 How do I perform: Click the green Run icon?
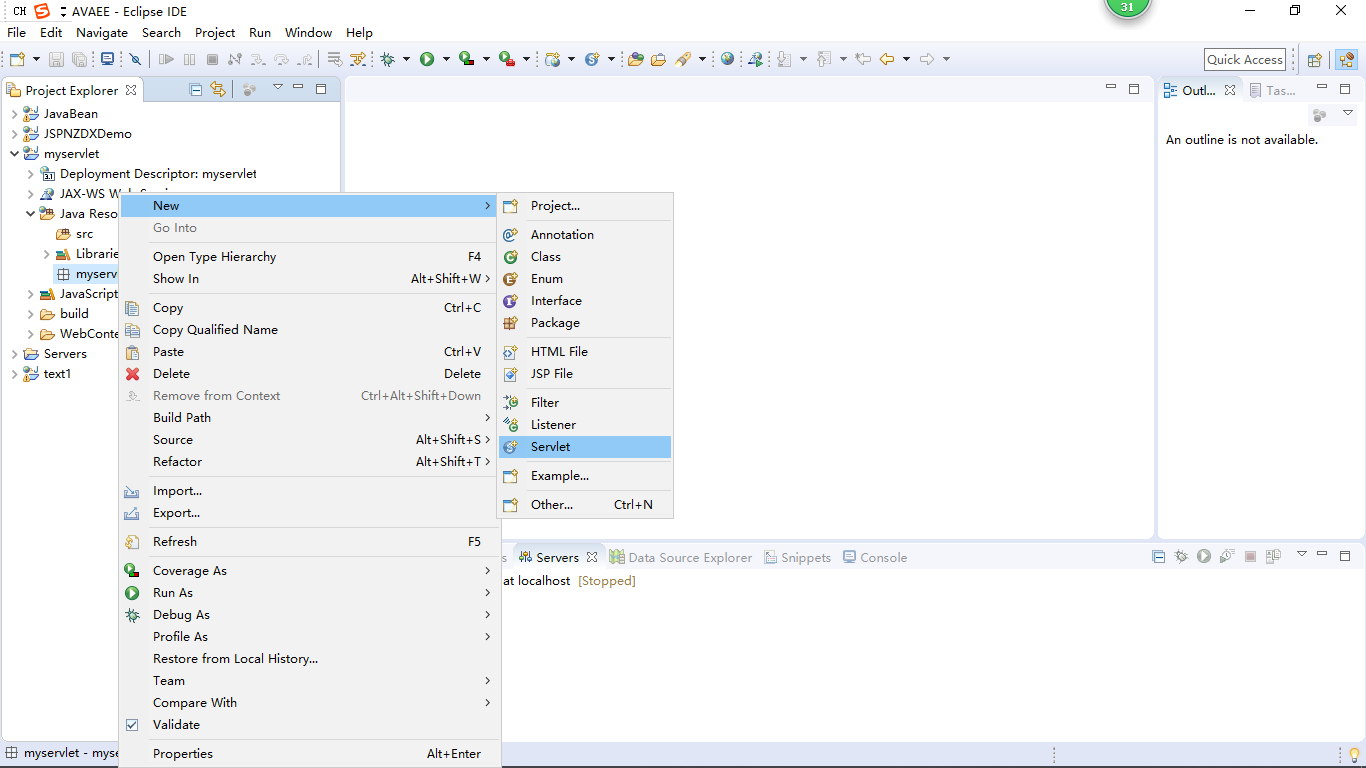[427, 59]
